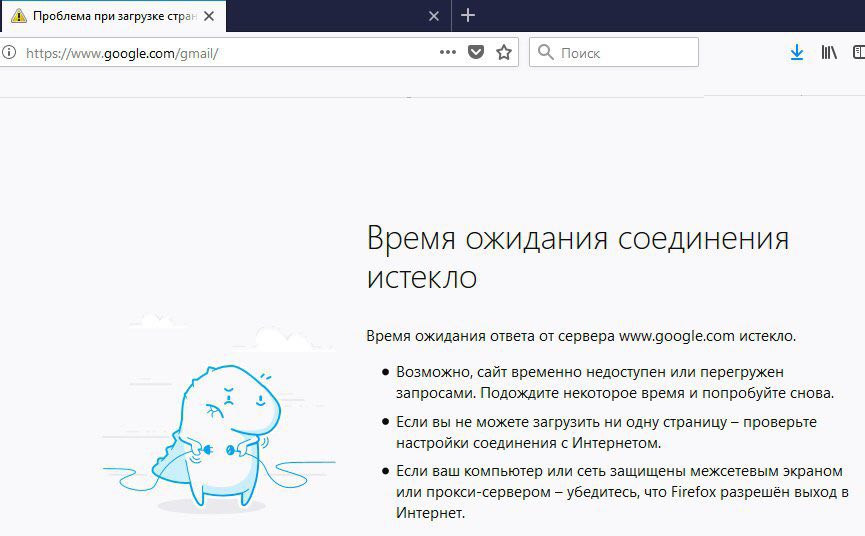This screenshot has height=536, width=865.
Task: Select the "Проблема при загрузке страницы" tab
Action: pyautogui.click(x=113, y=16)
